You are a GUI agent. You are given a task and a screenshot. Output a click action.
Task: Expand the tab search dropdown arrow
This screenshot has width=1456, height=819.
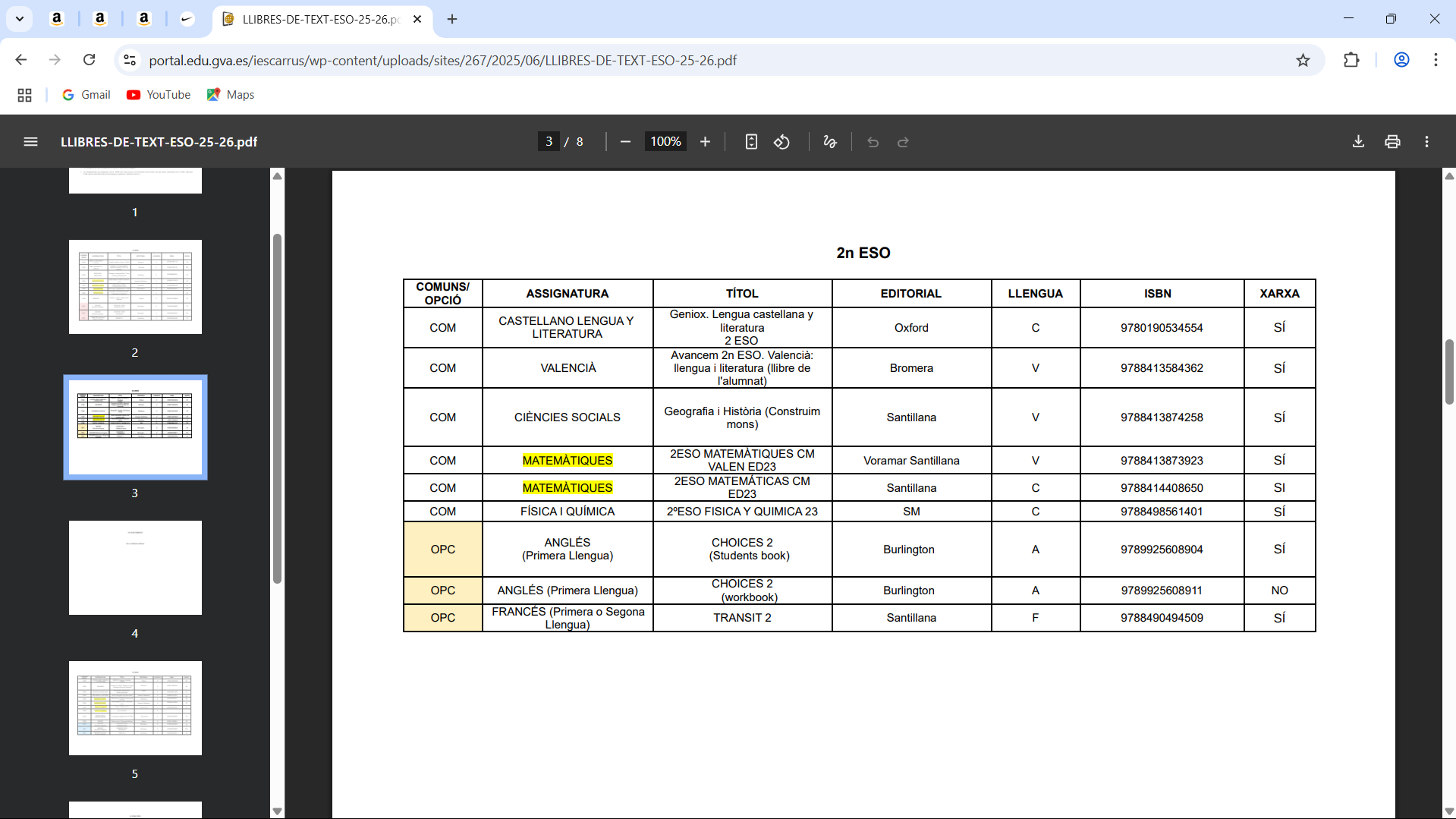20,19
